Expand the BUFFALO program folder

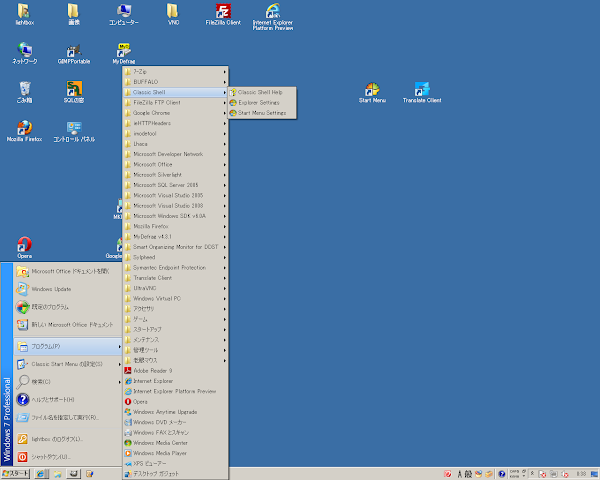coord(176,82)
